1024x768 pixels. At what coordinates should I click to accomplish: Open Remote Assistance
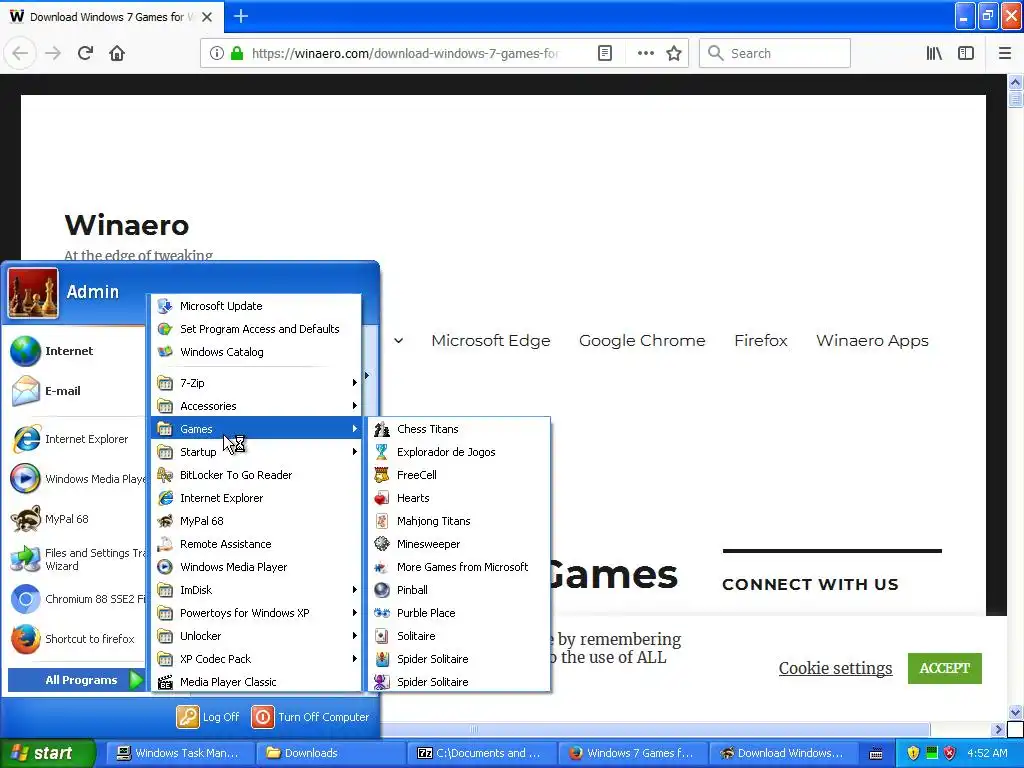pos(256,544)
